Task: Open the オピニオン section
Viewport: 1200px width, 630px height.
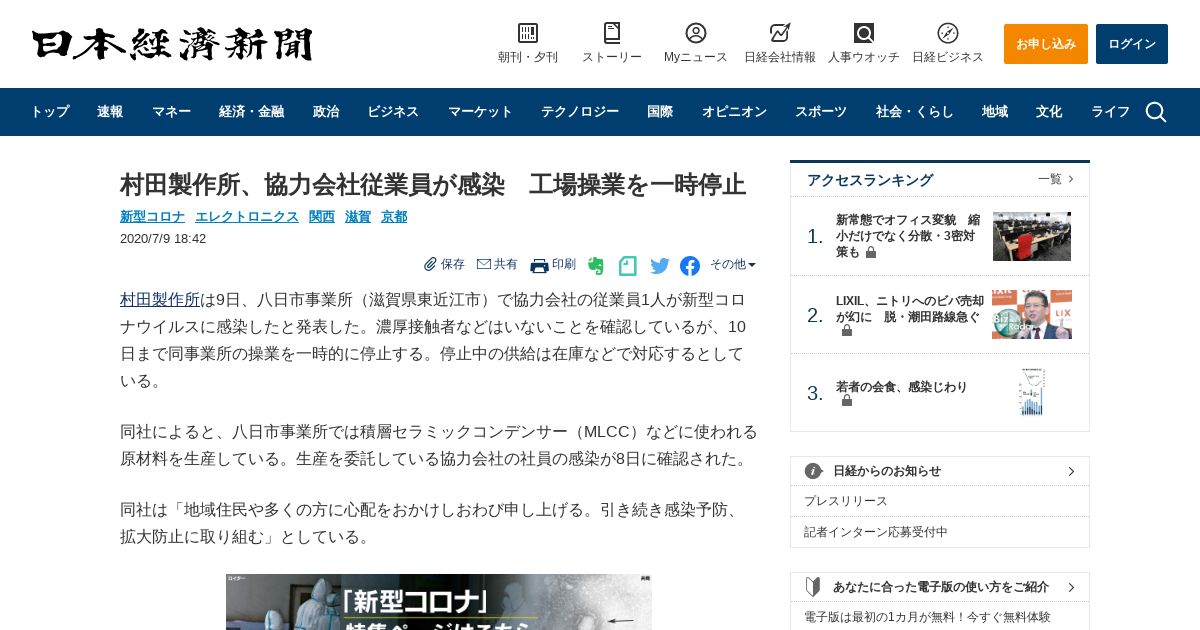Action: click(734, 112)
